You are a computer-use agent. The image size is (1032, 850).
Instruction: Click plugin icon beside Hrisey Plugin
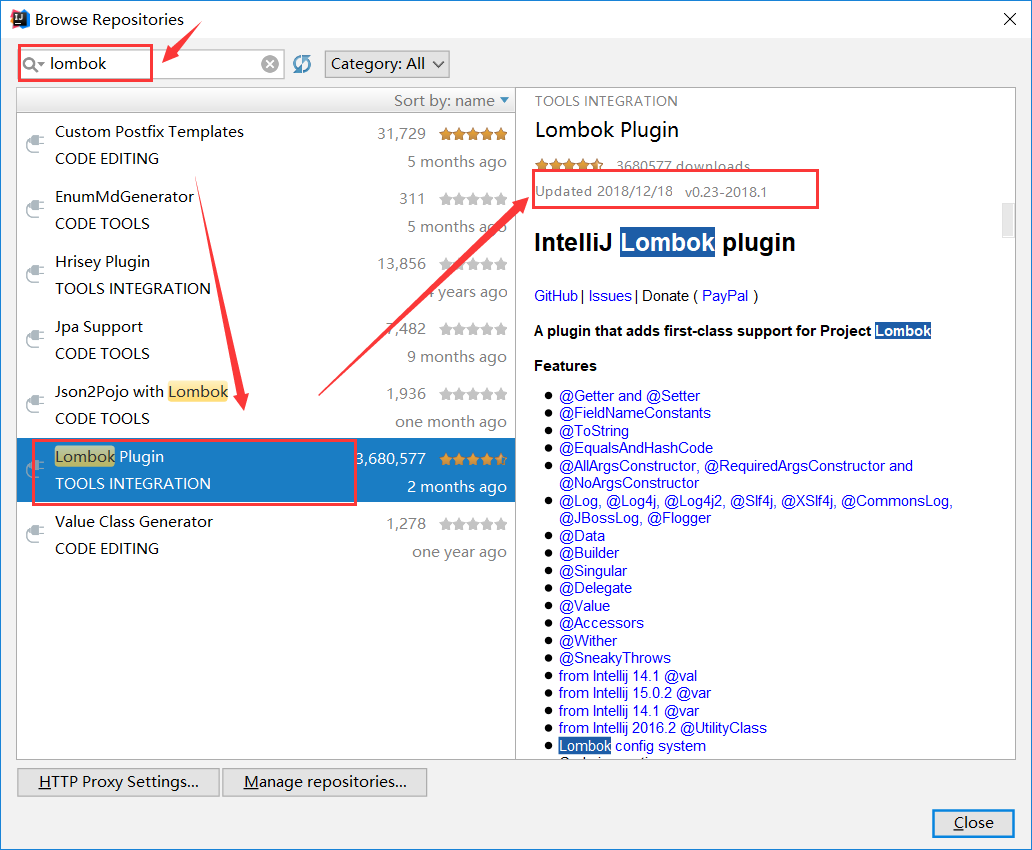(x=35, y=274)
